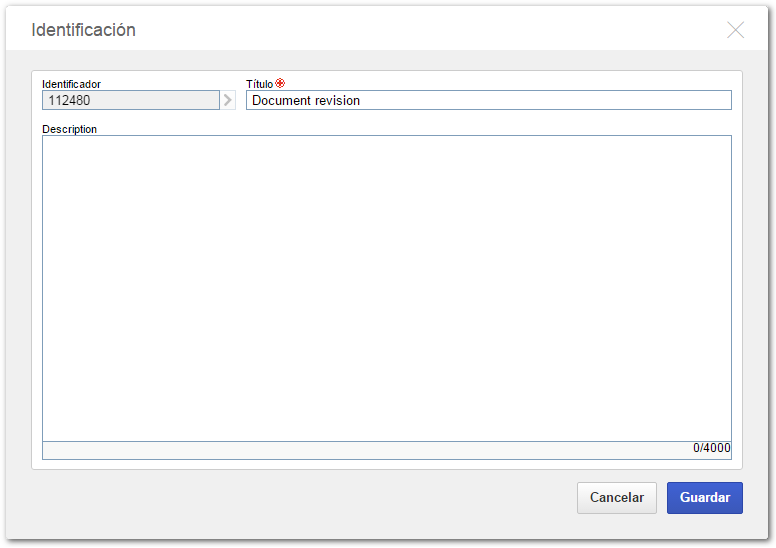776x548 pixels.
Task: Click the word 'revision' in the Título field
Action: [338, 100]
